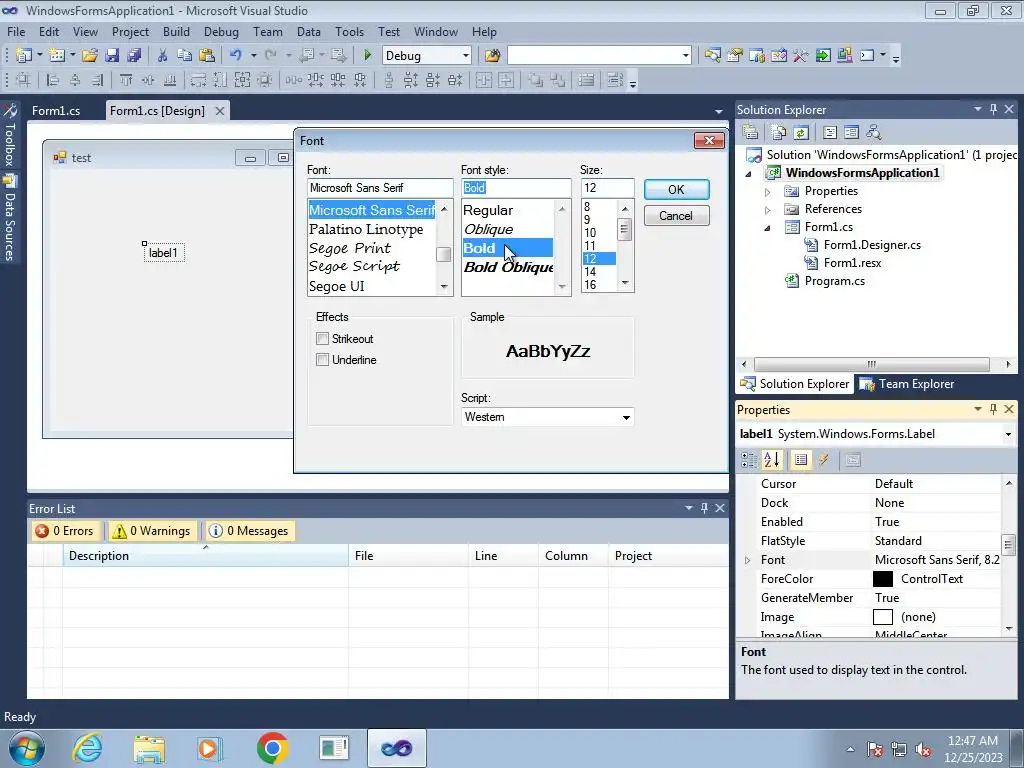Expand the Font property in Properties
Screen dimensions: 1024x768
point(748,560)
